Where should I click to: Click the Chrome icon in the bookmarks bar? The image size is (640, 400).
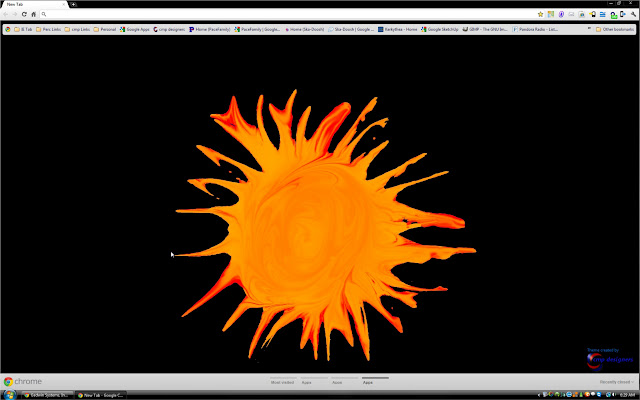pyautogui.click(x=8, y=29)
